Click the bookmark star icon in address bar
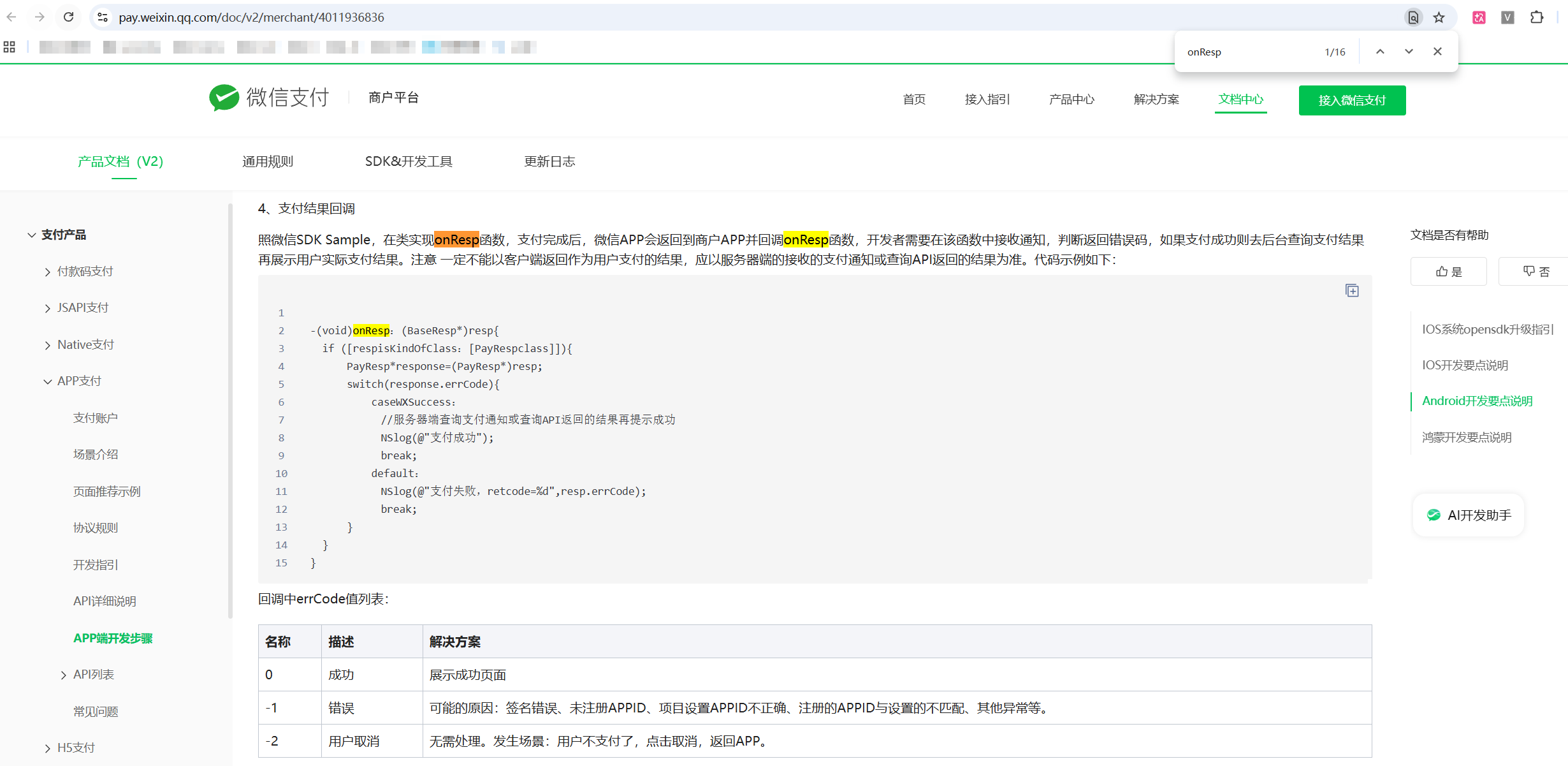Screen dimensions: 1568x766 [1439, 17]
